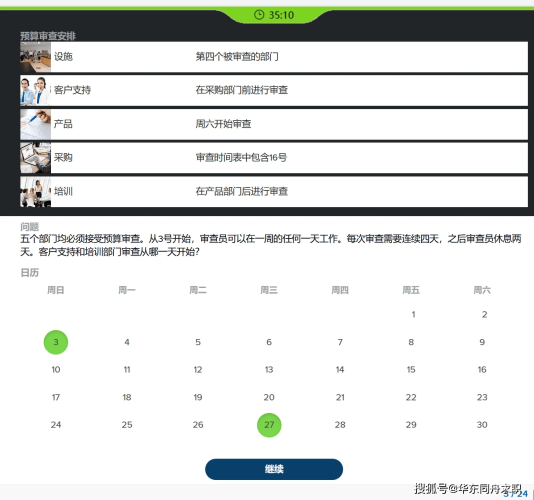This screenshot has width=534, height=500.
Task: Select calendar date 3
Action: pos(56,342)
